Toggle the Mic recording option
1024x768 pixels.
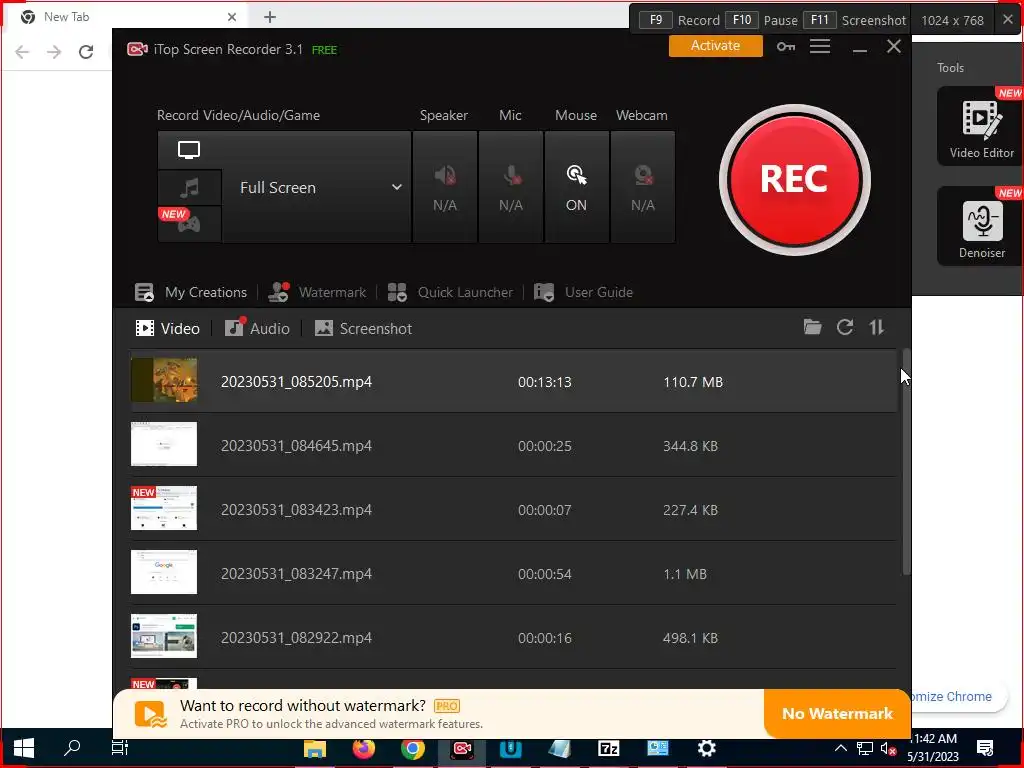point(511,187)
